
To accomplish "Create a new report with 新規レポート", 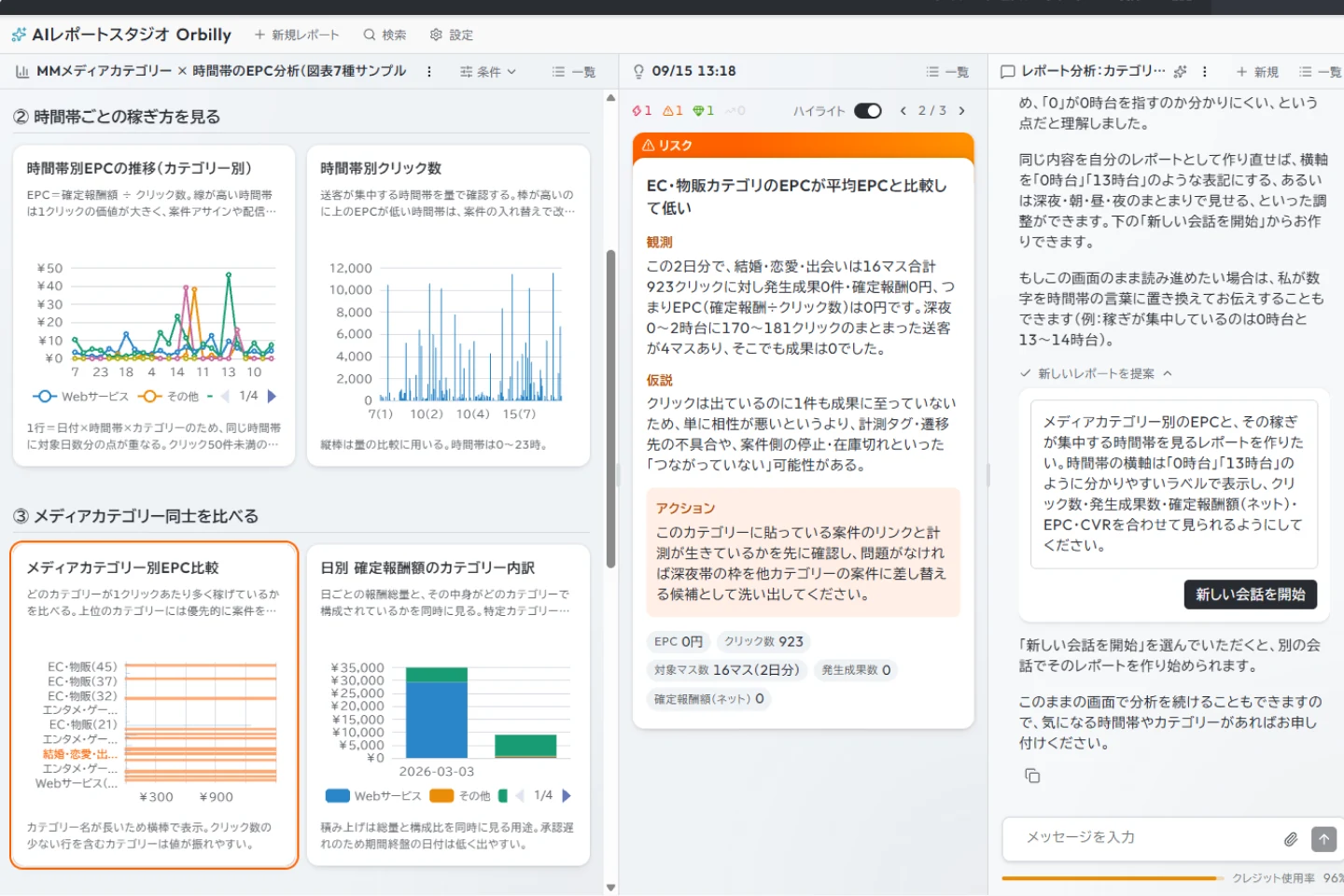I will [297, 35].
